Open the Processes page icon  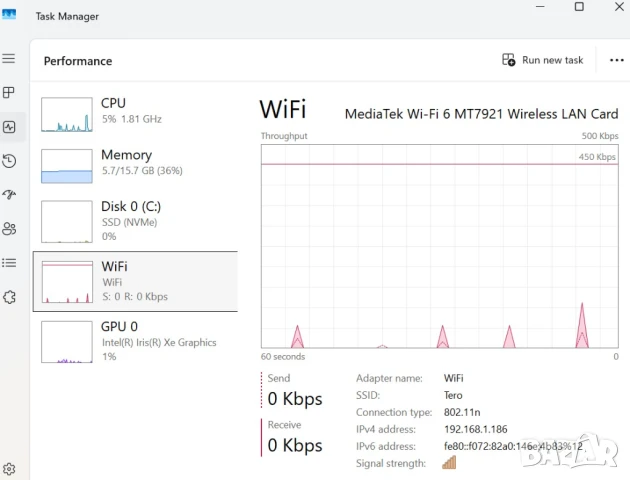pyautogui.click(x=9, y=93)
